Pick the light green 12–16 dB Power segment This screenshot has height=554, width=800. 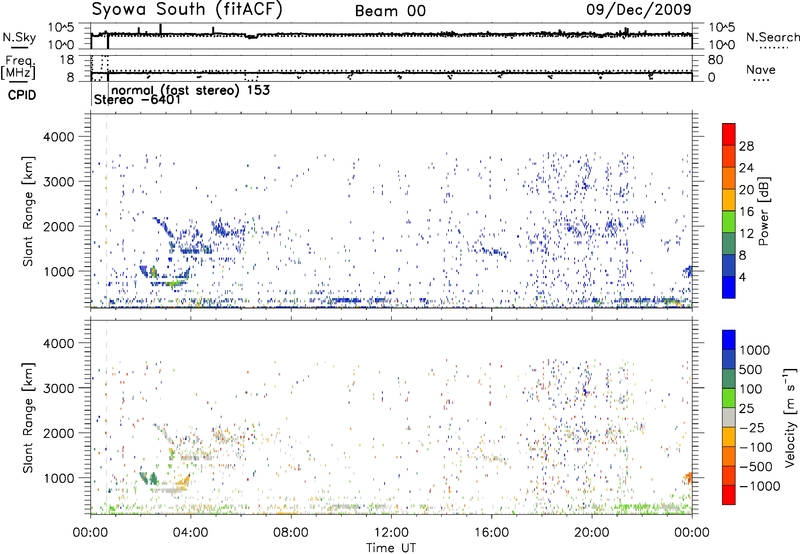[729, 222]
